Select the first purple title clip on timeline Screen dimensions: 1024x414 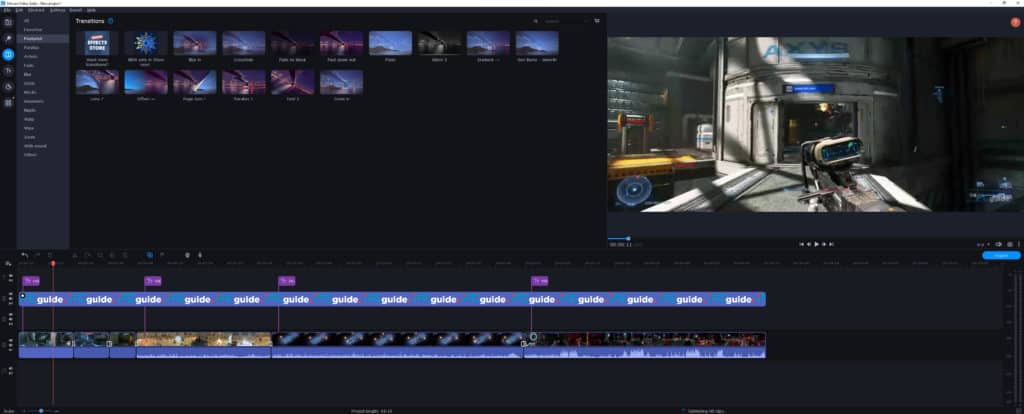[x=31, y=281]
